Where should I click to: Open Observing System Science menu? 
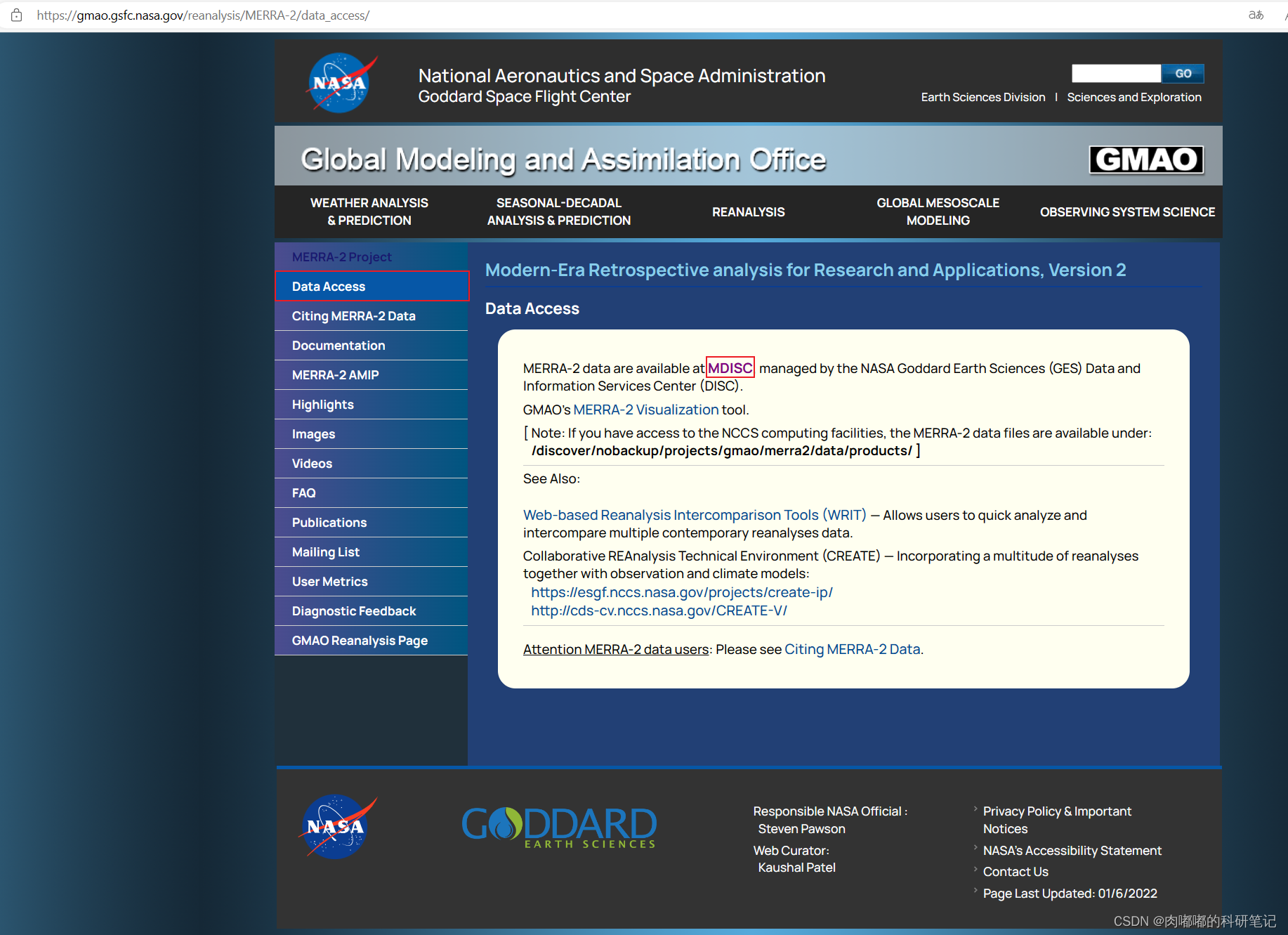(x=1127, y=212)
